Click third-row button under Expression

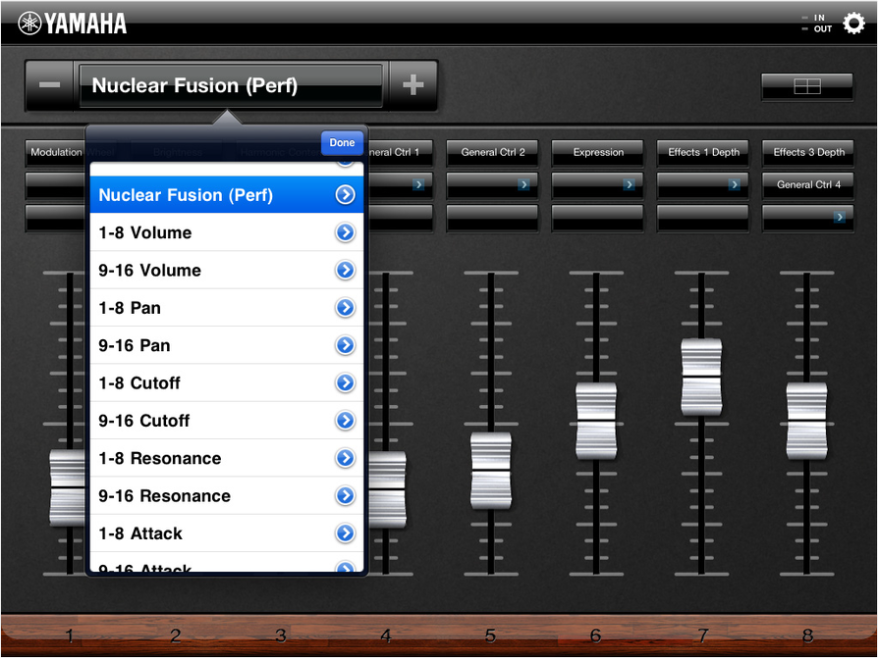tap(597, 217)
